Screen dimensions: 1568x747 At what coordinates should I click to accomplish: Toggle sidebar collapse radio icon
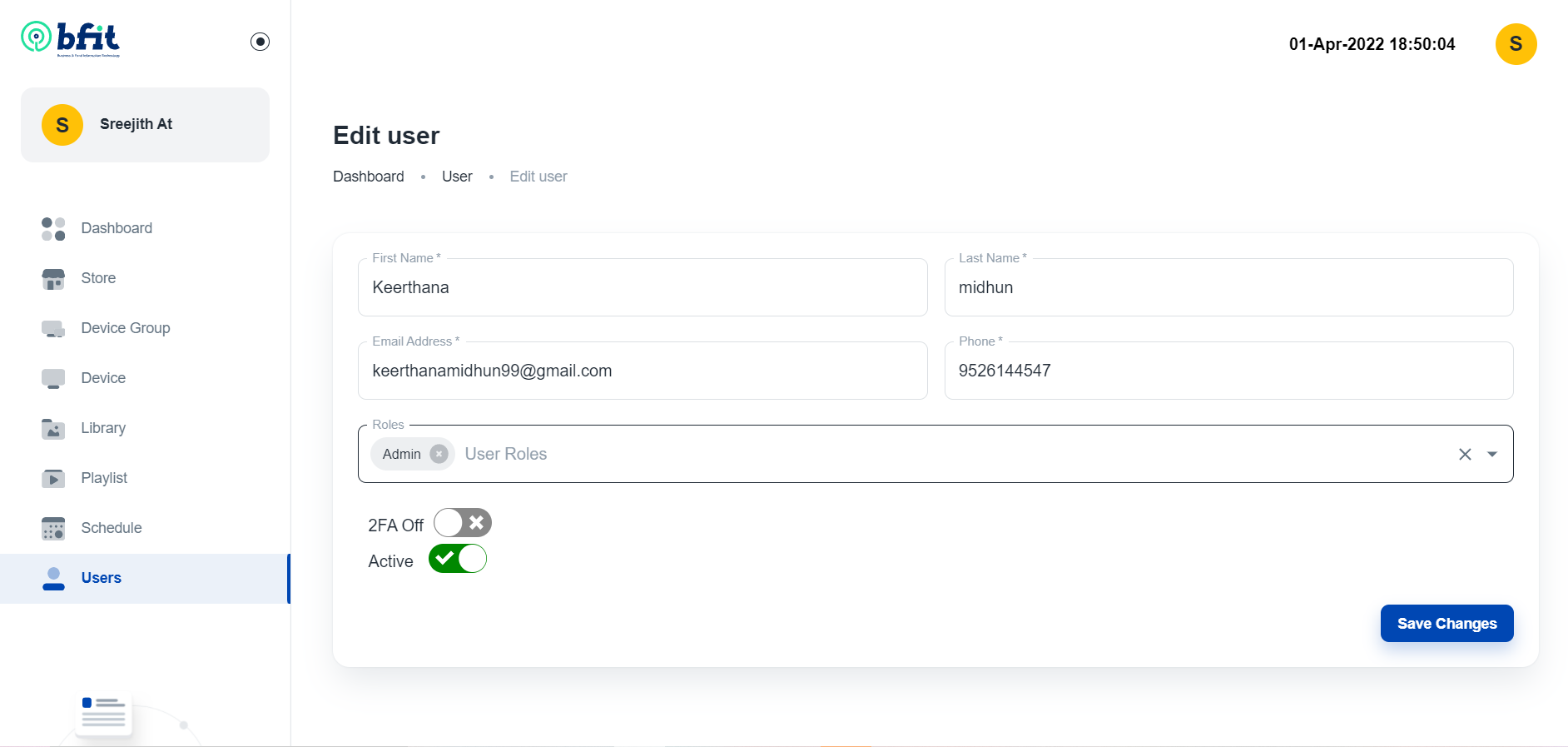click(260, 42)
